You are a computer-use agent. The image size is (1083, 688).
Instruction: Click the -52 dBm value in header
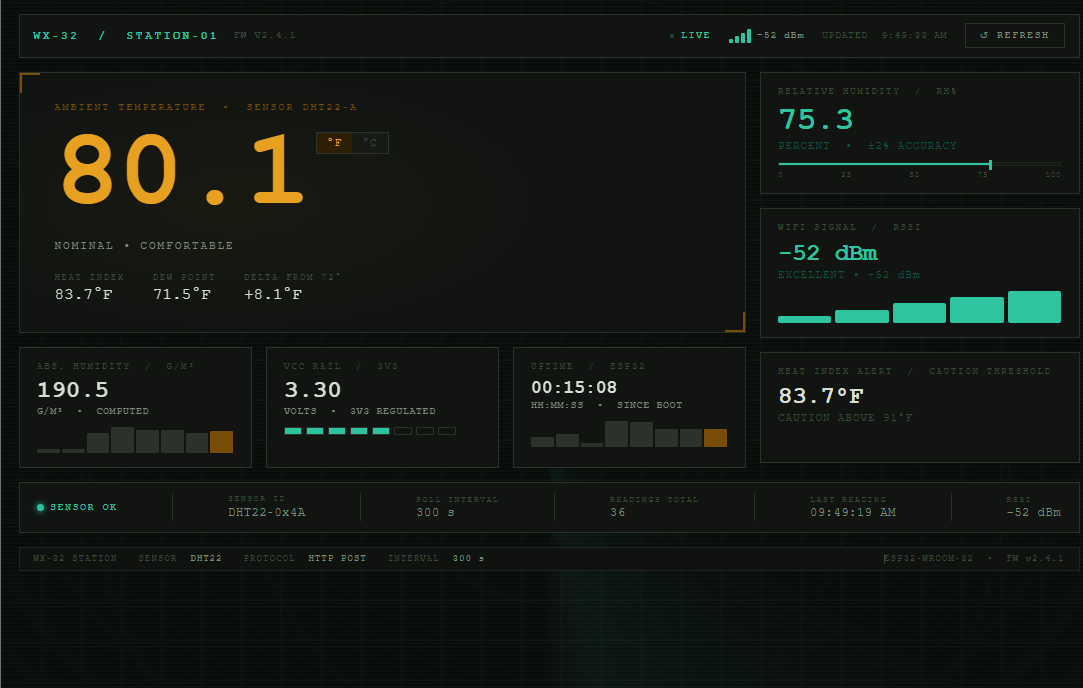[780, 35]
